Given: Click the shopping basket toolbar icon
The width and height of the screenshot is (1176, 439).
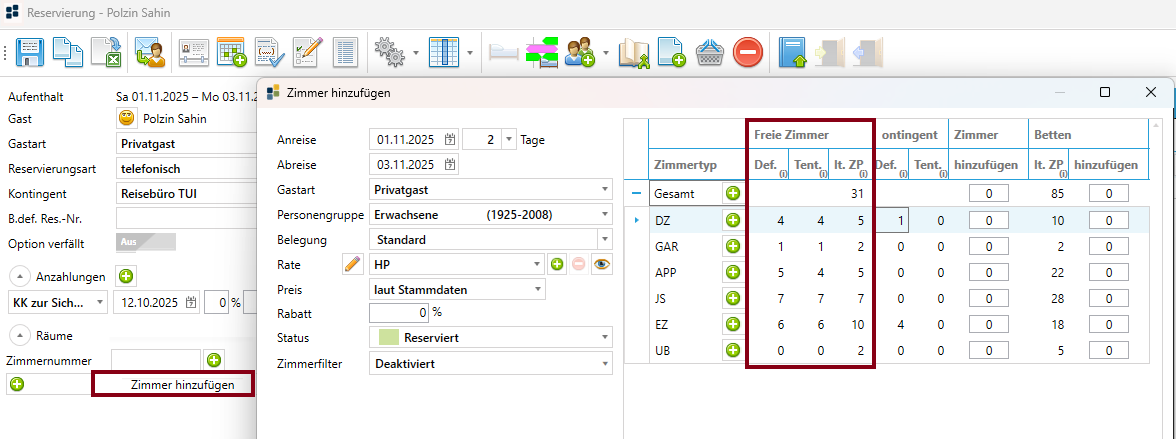Looking at the screenshot, I should click(710, 52).
